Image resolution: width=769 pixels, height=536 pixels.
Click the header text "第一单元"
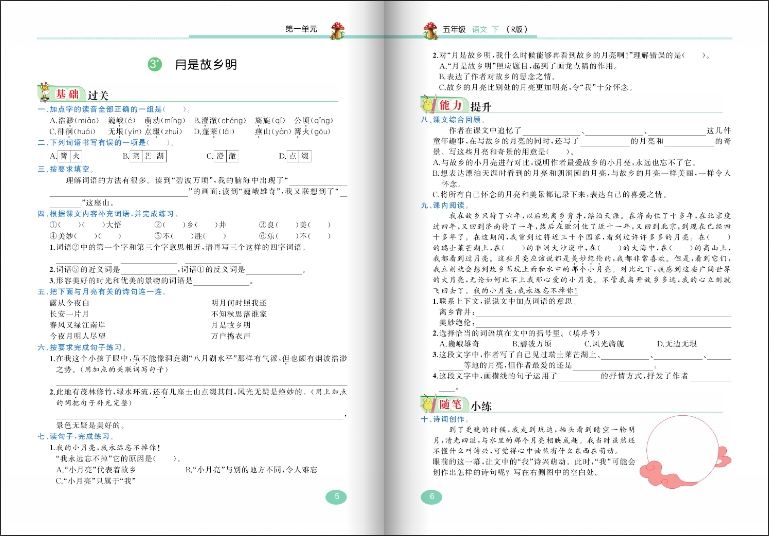tap(301, 29)
